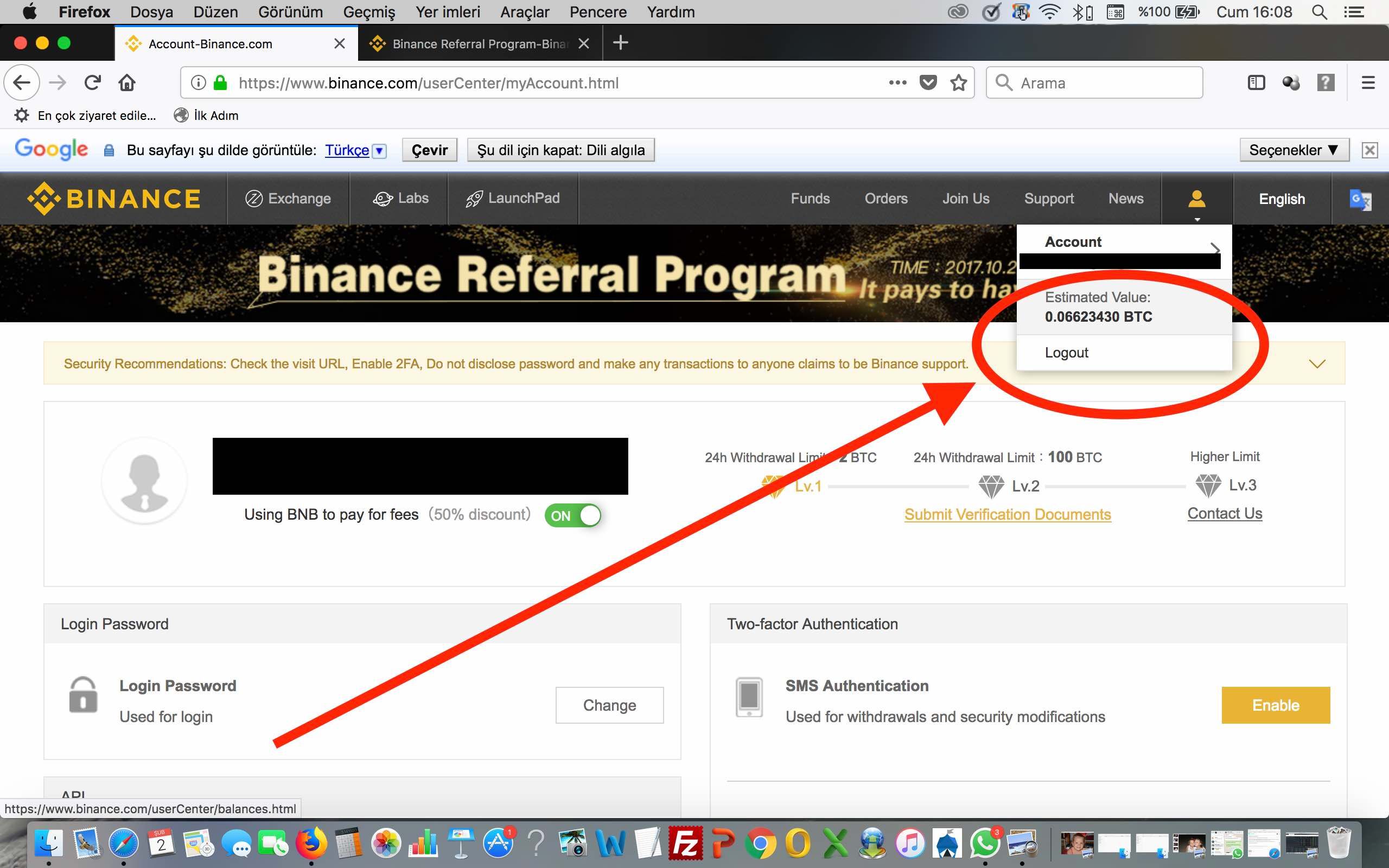Screen dimensions: 1389x868
Task: Expand the Account entry arrow in the user menu
Action: [x=1214, y=248]
